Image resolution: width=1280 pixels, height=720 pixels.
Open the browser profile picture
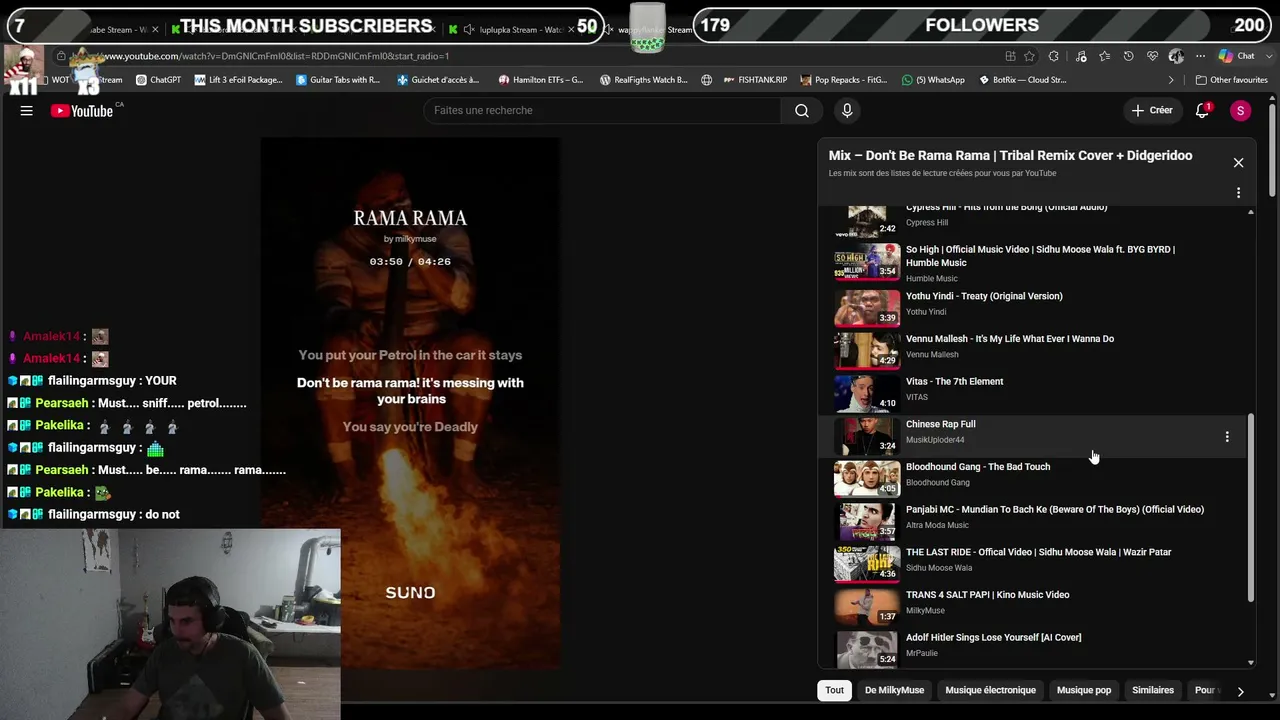pos(1176,56)
